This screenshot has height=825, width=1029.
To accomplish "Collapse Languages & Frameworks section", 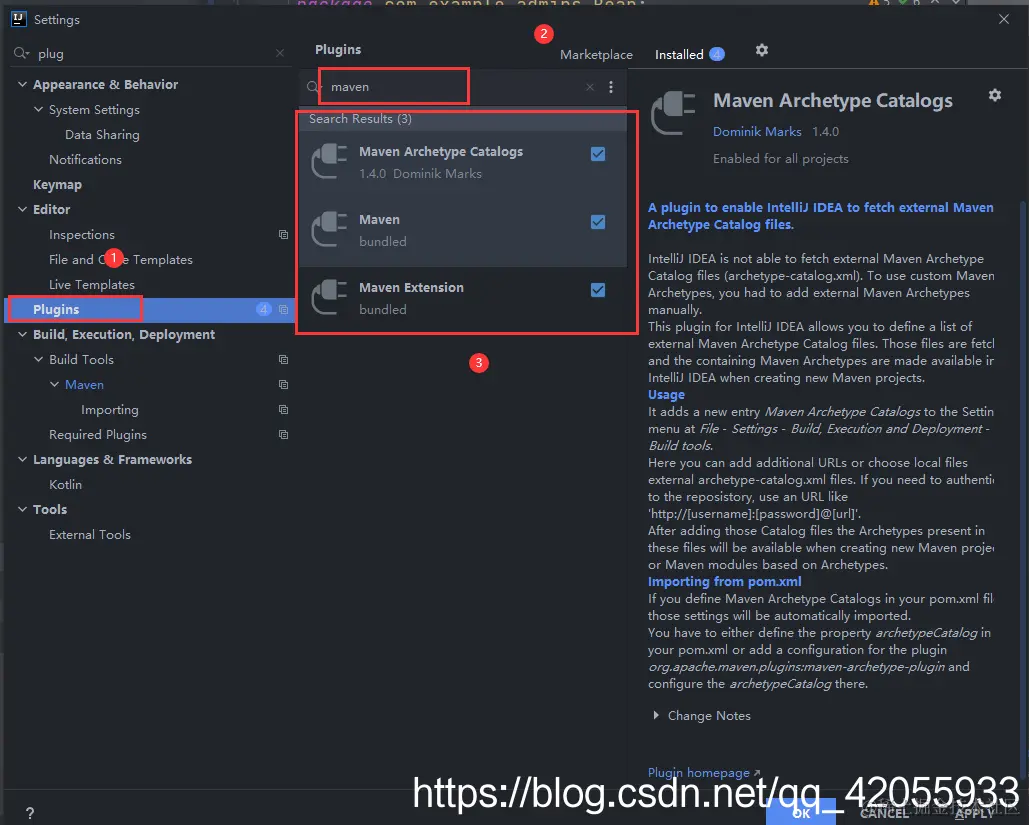I will 22,459.
